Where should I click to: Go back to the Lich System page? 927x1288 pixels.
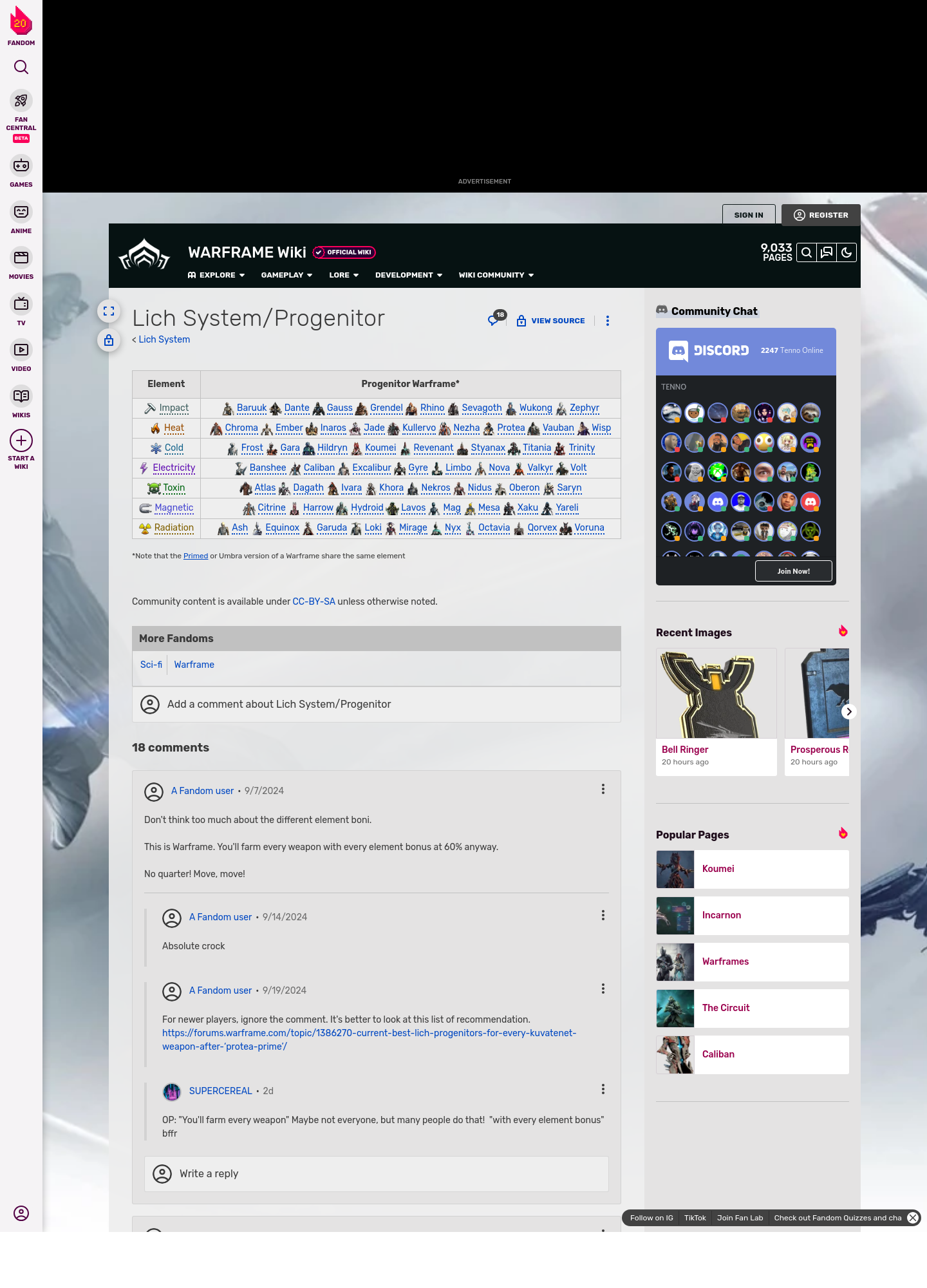click(x=164, y=339)
